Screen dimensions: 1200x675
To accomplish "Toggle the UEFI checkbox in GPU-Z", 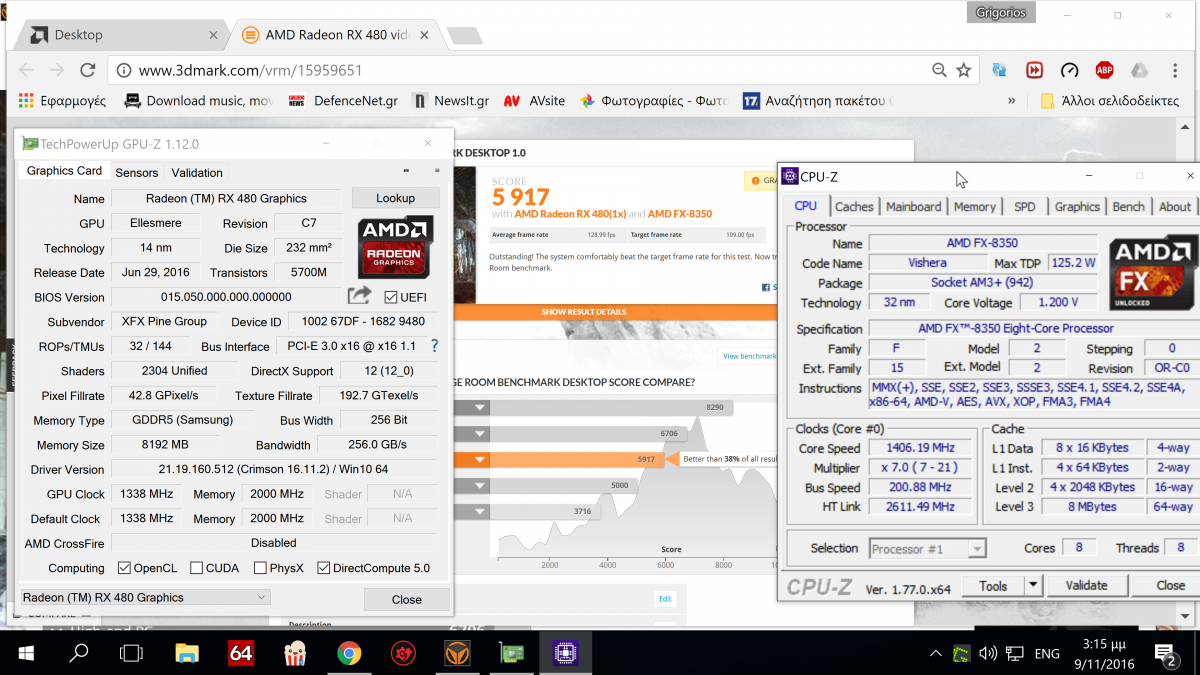I will point(391,297).
